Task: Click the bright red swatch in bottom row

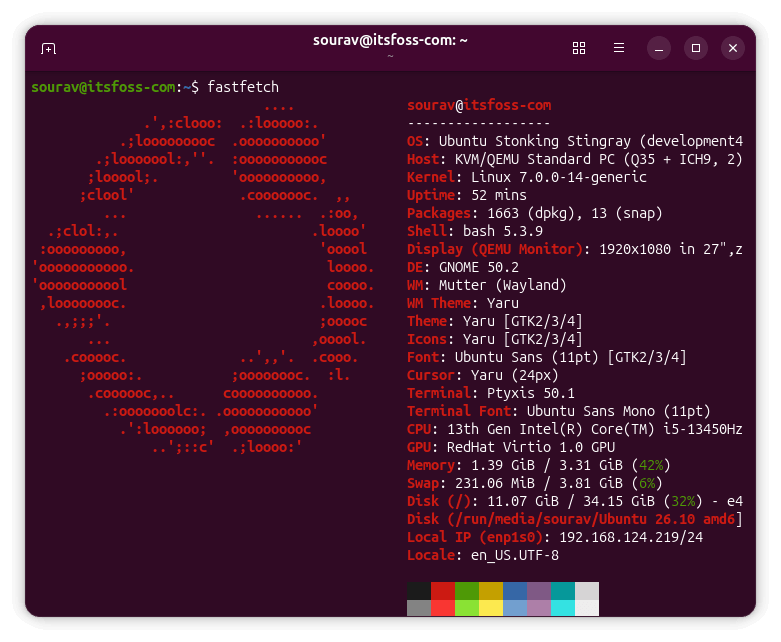Action: [443, 608]
